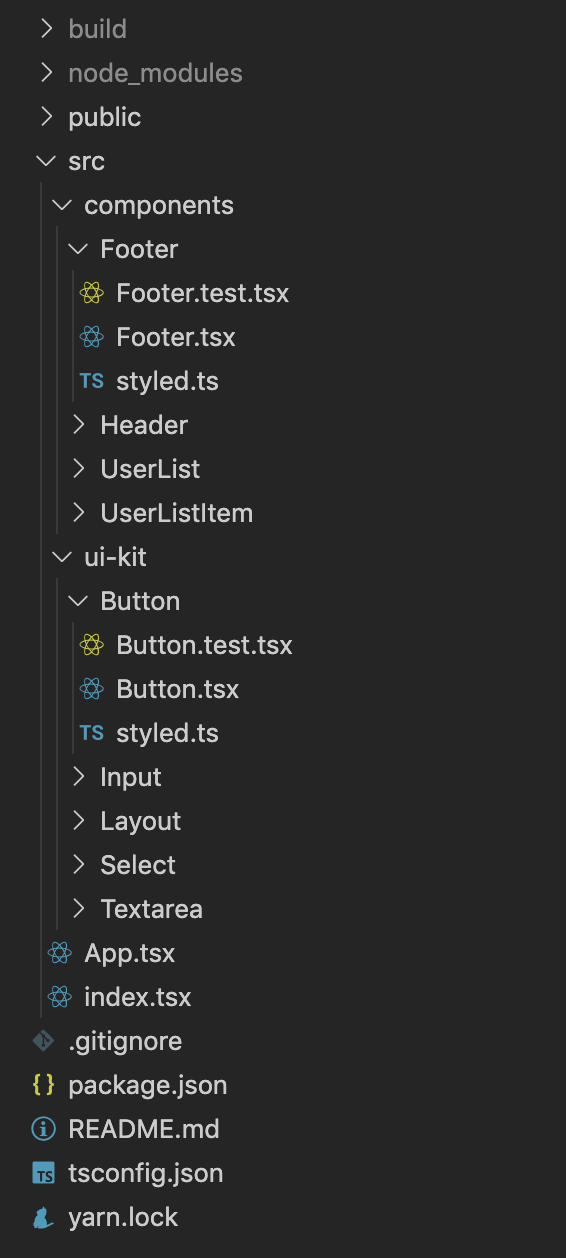Click the React icon beside Footer.tsx

(92, 337)
